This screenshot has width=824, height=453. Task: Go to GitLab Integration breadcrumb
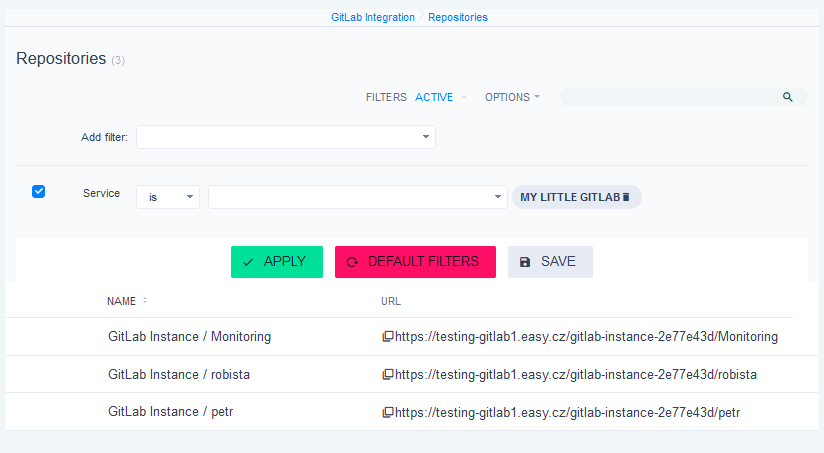373,17
